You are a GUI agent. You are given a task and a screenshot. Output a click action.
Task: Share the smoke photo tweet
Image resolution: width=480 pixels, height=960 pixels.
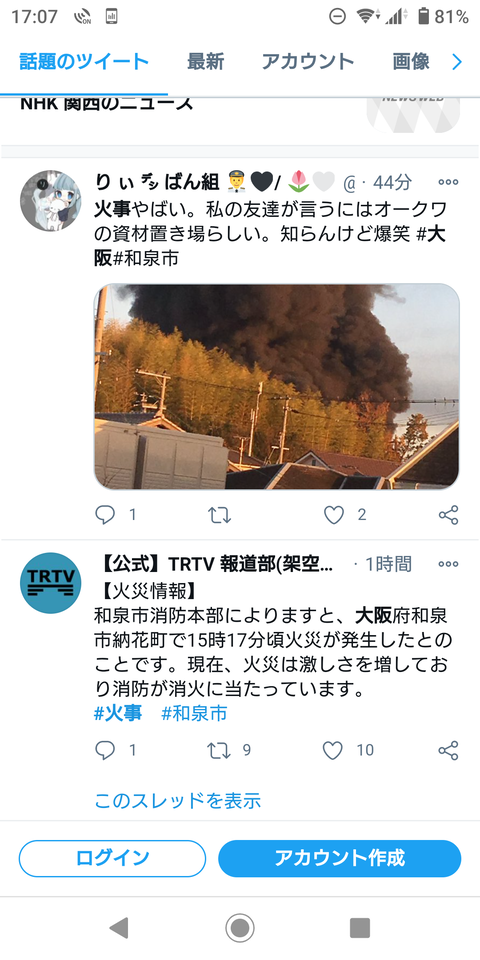(449, 515)
